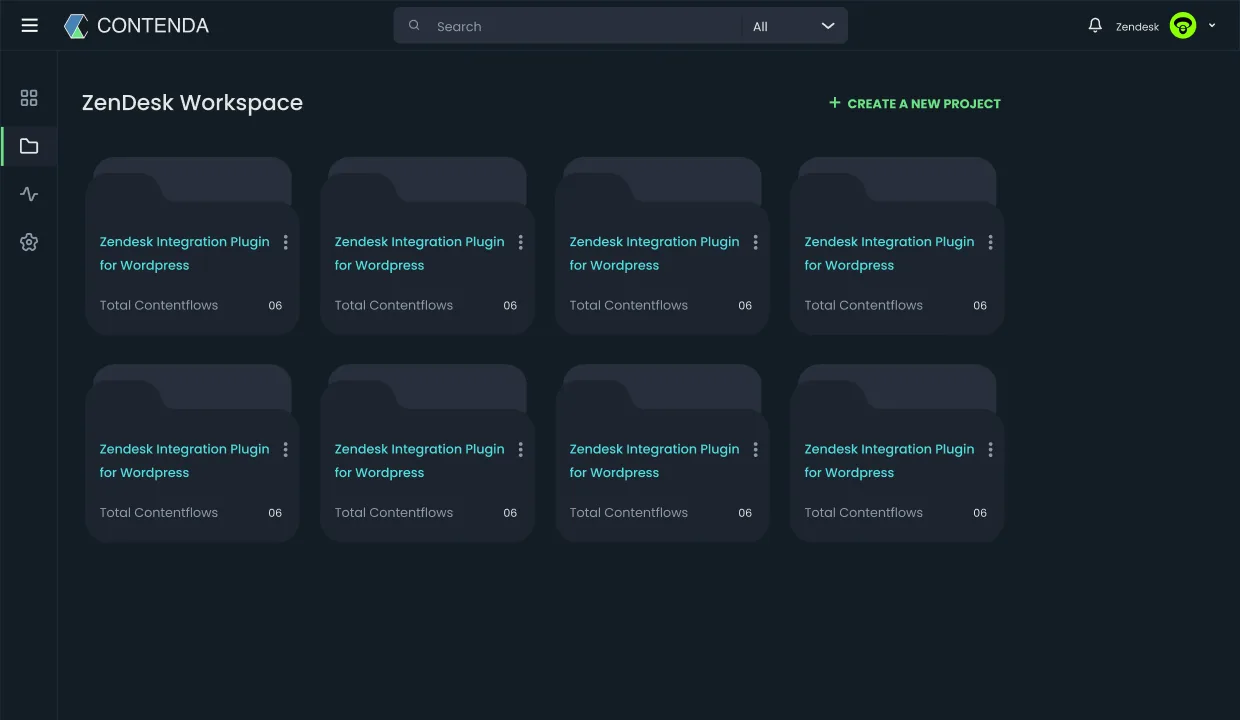The width and height of the screenshot is (1240, 720).
Task: Click the Contenda logo
Action: [x=136, y=26]
